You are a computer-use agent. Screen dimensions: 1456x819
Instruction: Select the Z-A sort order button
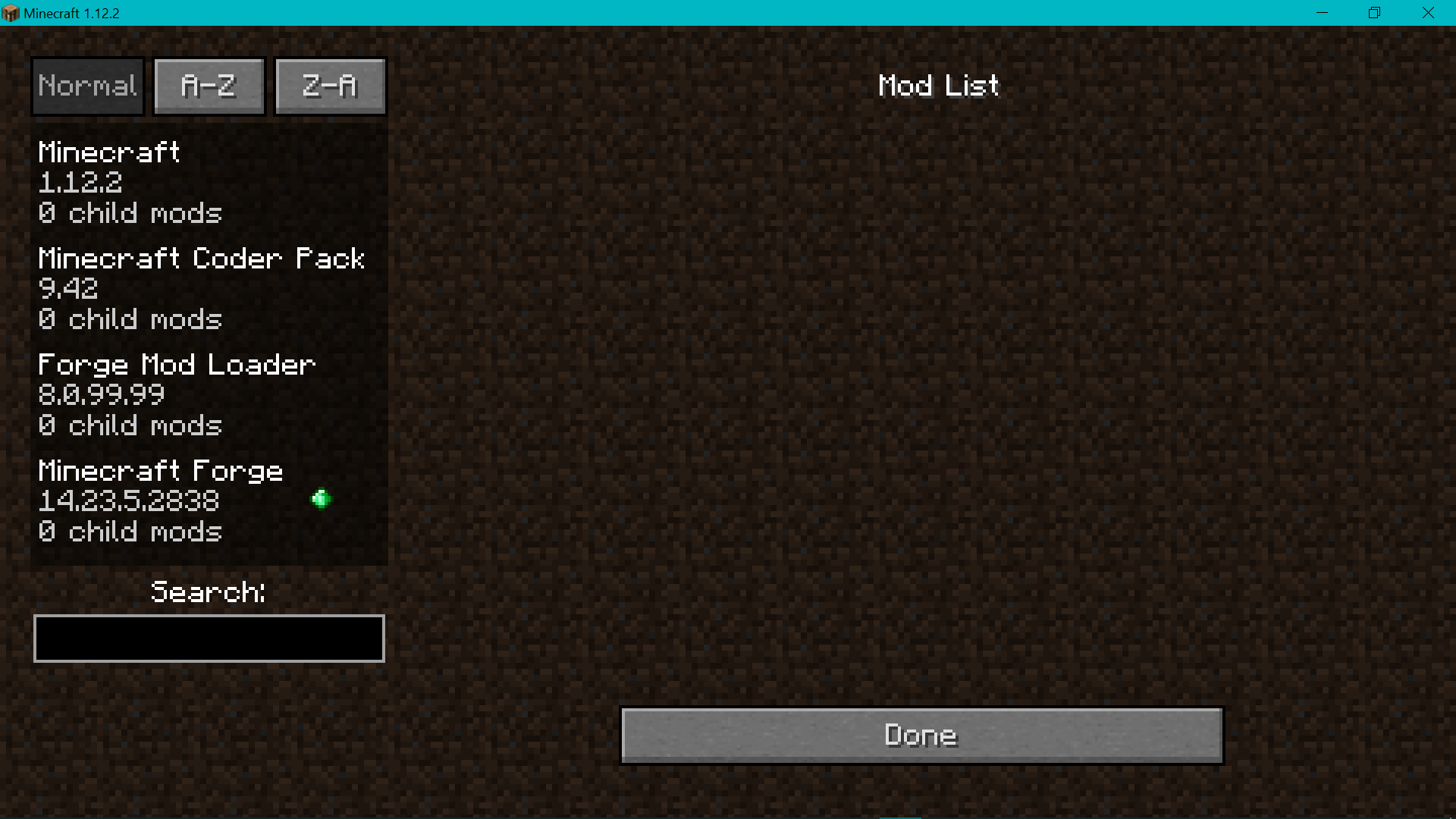pos(330,85)
